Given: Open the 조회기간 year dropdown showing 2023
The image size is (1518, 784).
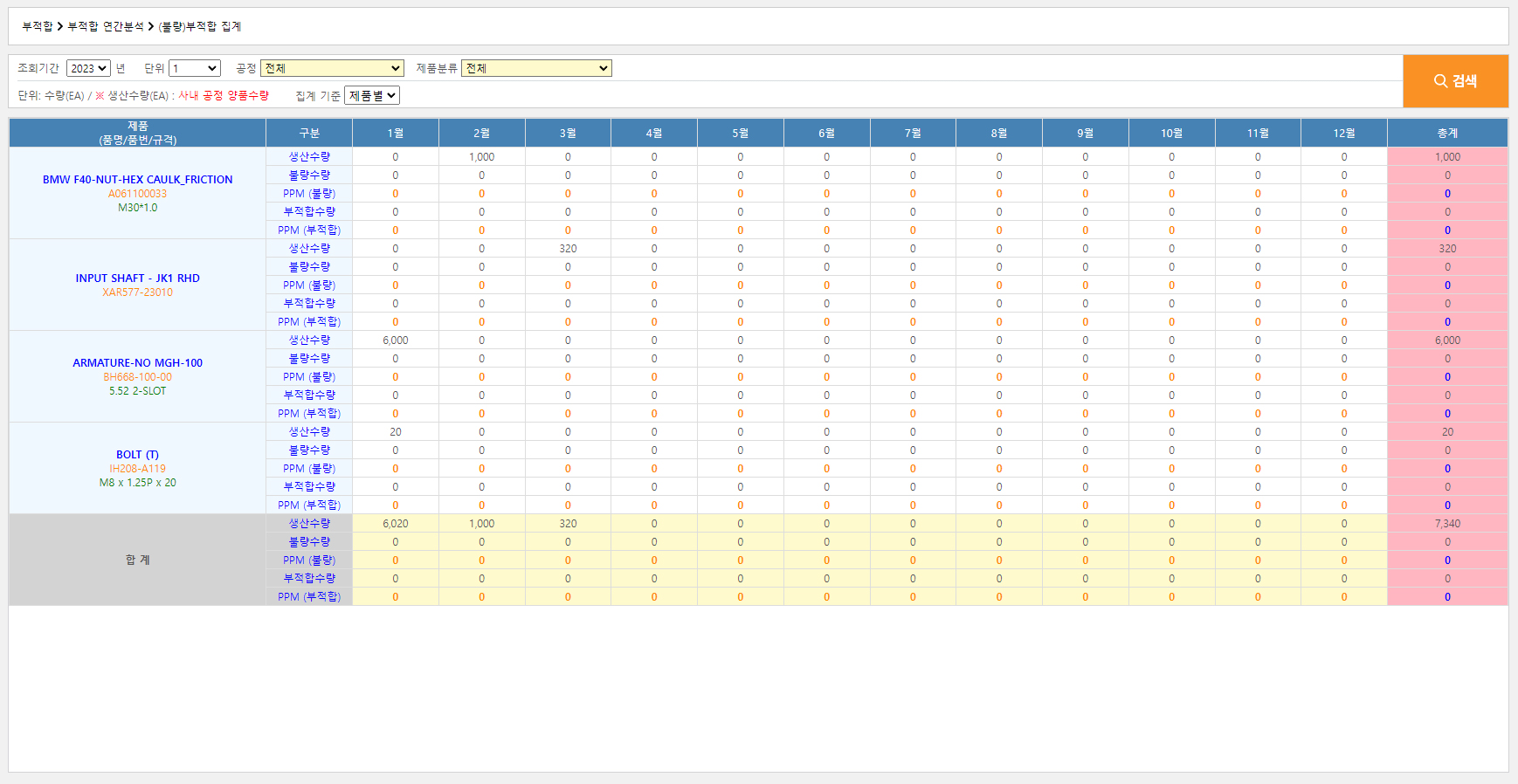Looking at the screenshot, I should [x=88, y=68].
